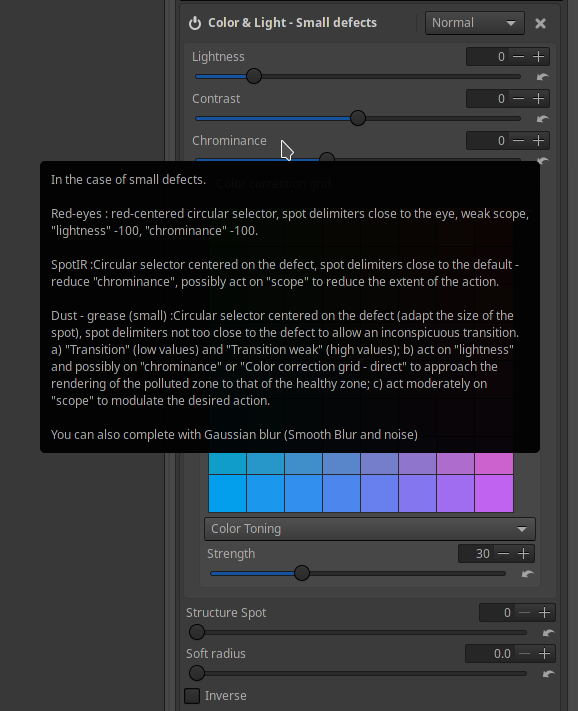Increase Chrominance with plus button
The width and height of the screenshot is (578, 711).
click(539, 141)
